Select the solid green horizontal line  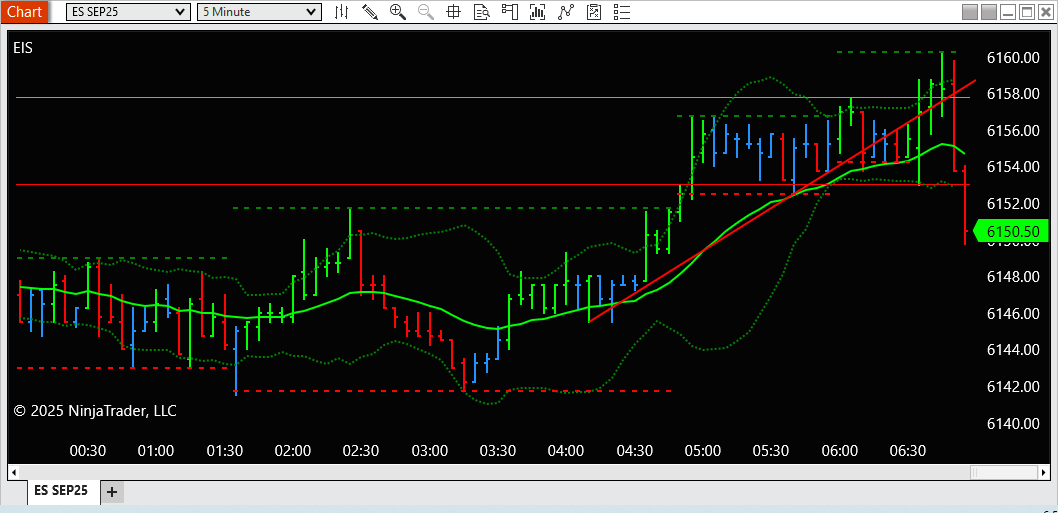click(493, 98)
